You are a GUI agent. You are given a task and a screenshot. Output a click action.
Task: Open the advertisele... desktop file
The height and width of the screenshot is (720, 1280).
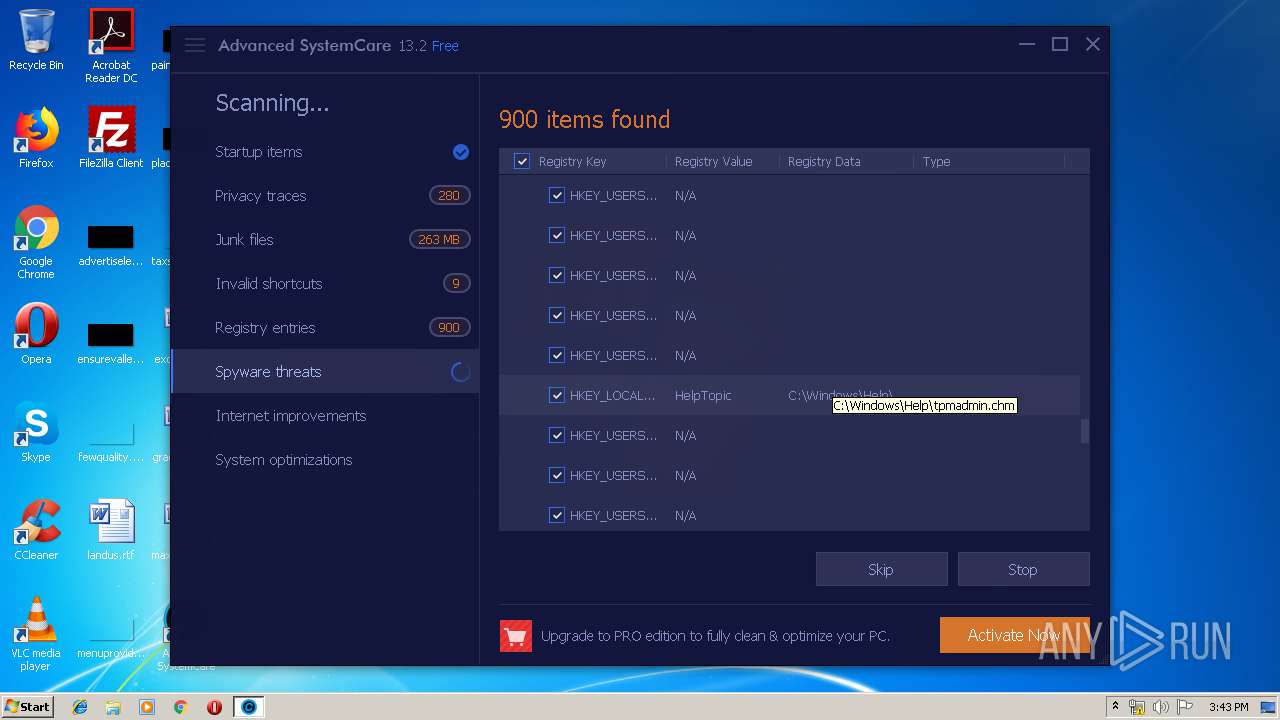[x=111, y=246]
